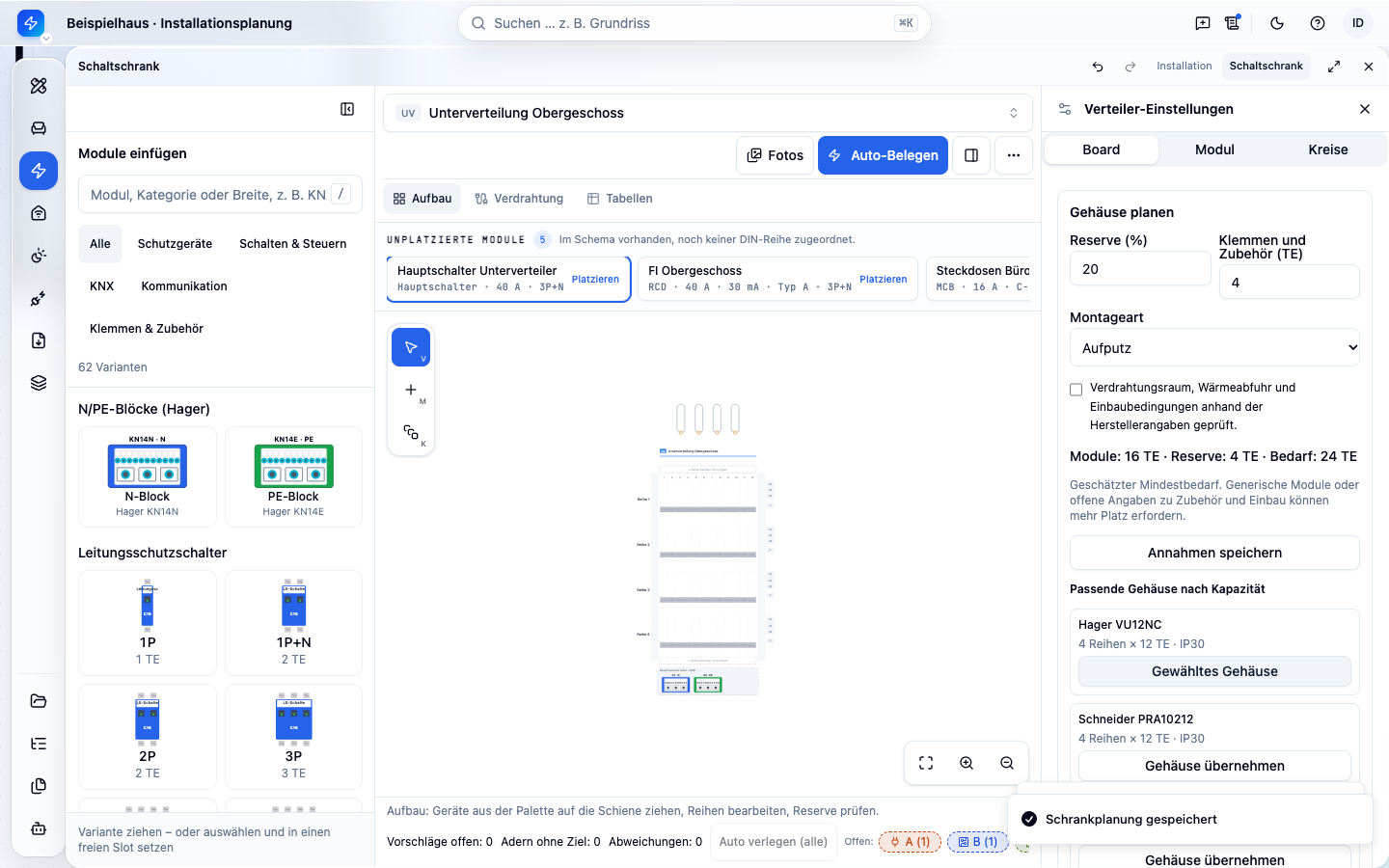Select the pointer tool in canvas toolbar
Viewport: 1389px width, 868px height.
[x=411, y=347]
